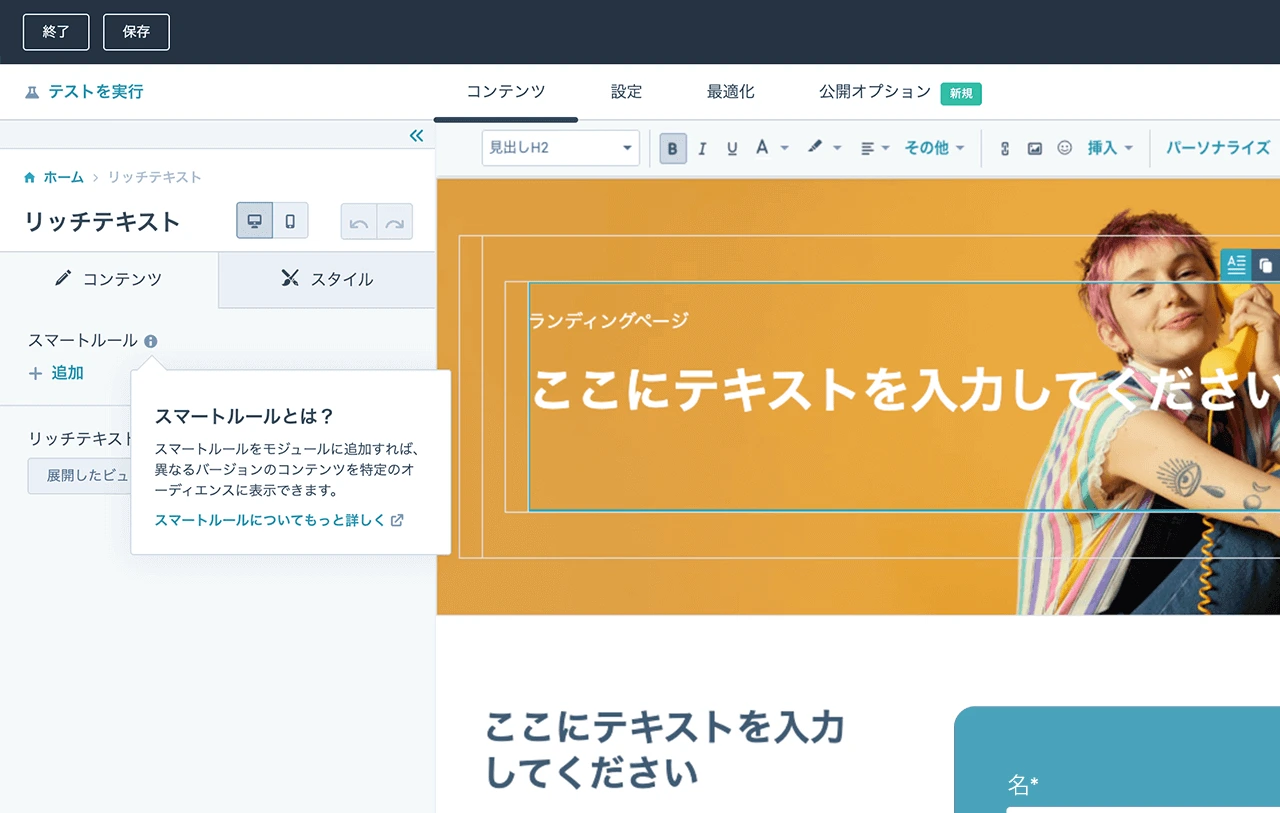Open the 設定 tab

627,92
